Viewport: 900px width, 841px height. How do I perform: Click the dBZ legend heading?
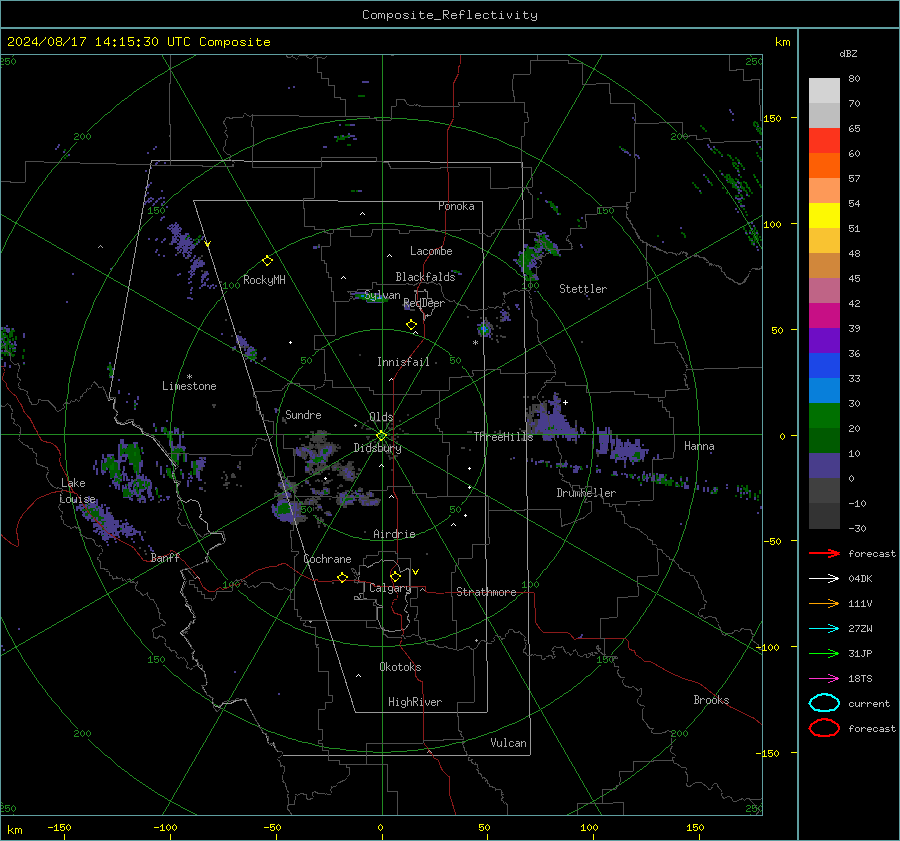(848, 53)
